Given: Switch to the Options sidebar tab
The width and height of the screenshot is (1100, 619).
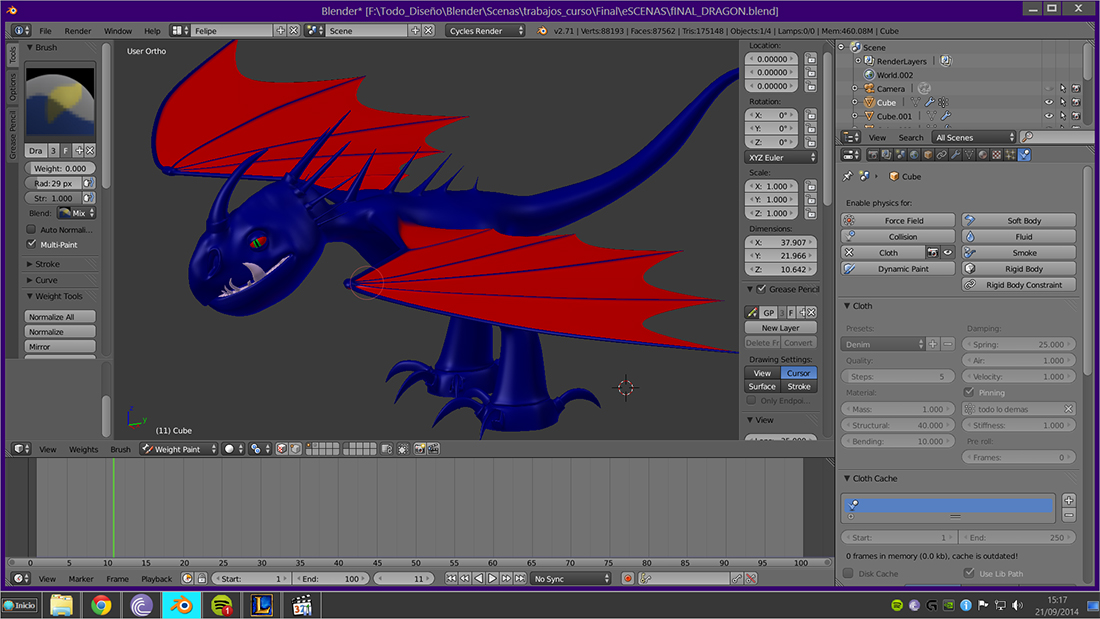Looking at the screenshot, I should click(x=13, y=88).
